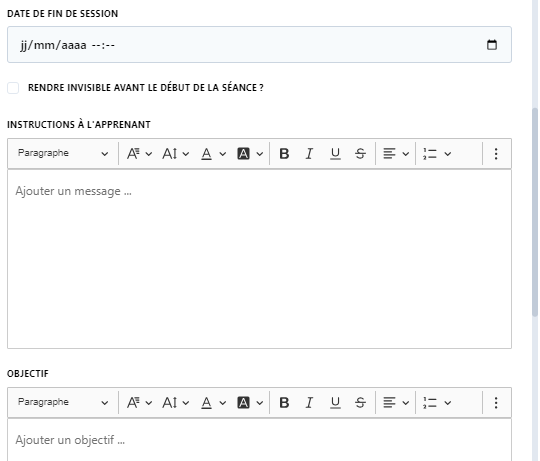Expand numbered list options in Objectif toolbar
Viewport: 540px width, 461px height.
[437, 402]
